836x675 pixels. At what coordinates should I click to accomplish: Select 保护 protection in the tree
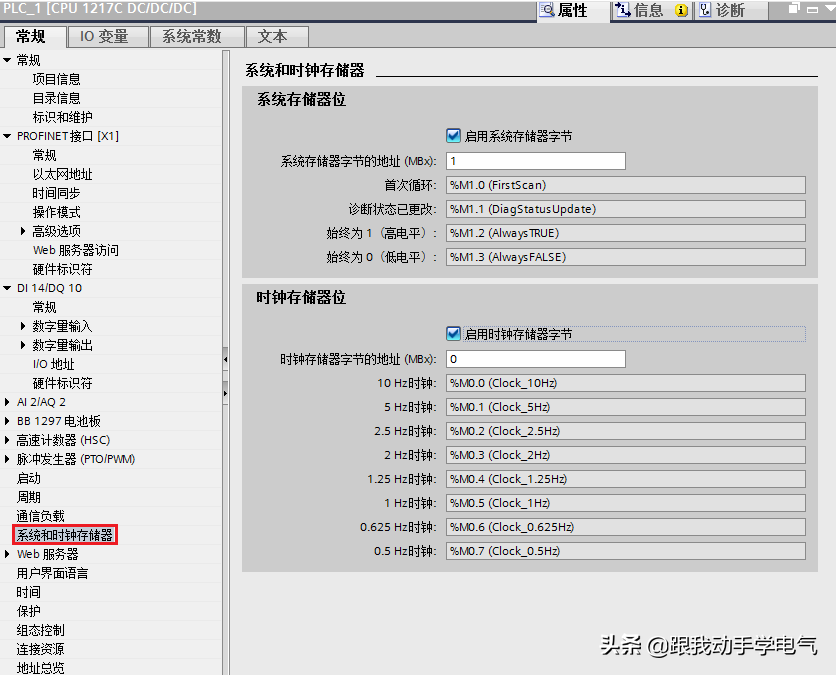tap(29, 611)
